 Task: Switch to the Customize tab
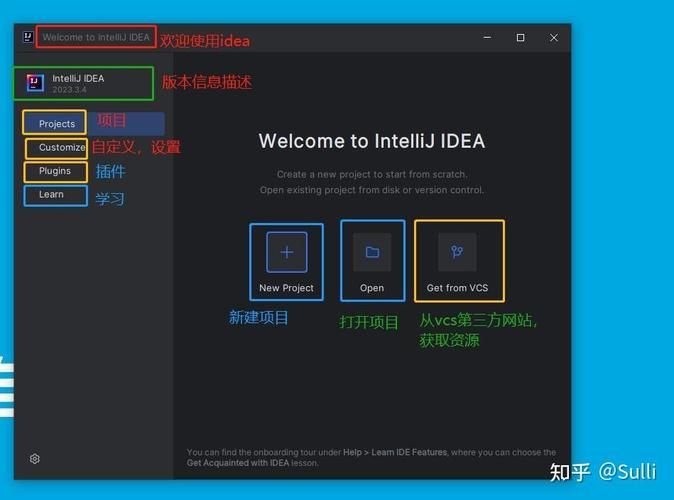click(x=62, y=147)
